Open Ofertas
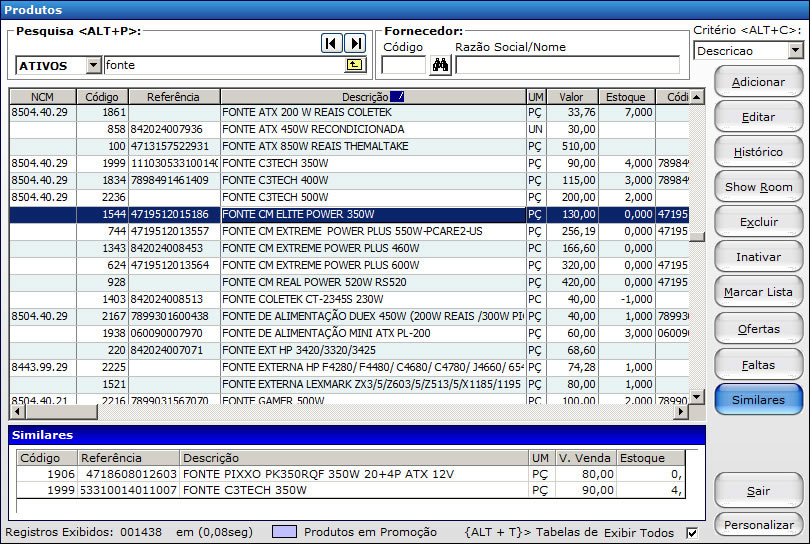This screenshot has height=544, width=810. click(758, 329)
